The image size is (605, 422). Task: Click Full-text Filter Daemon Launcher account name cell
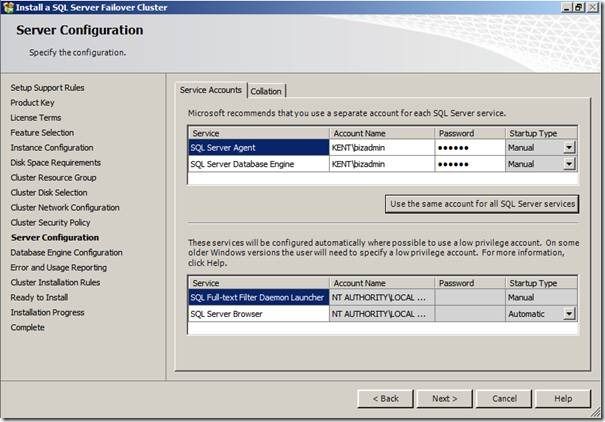click(x=382, y=297)
